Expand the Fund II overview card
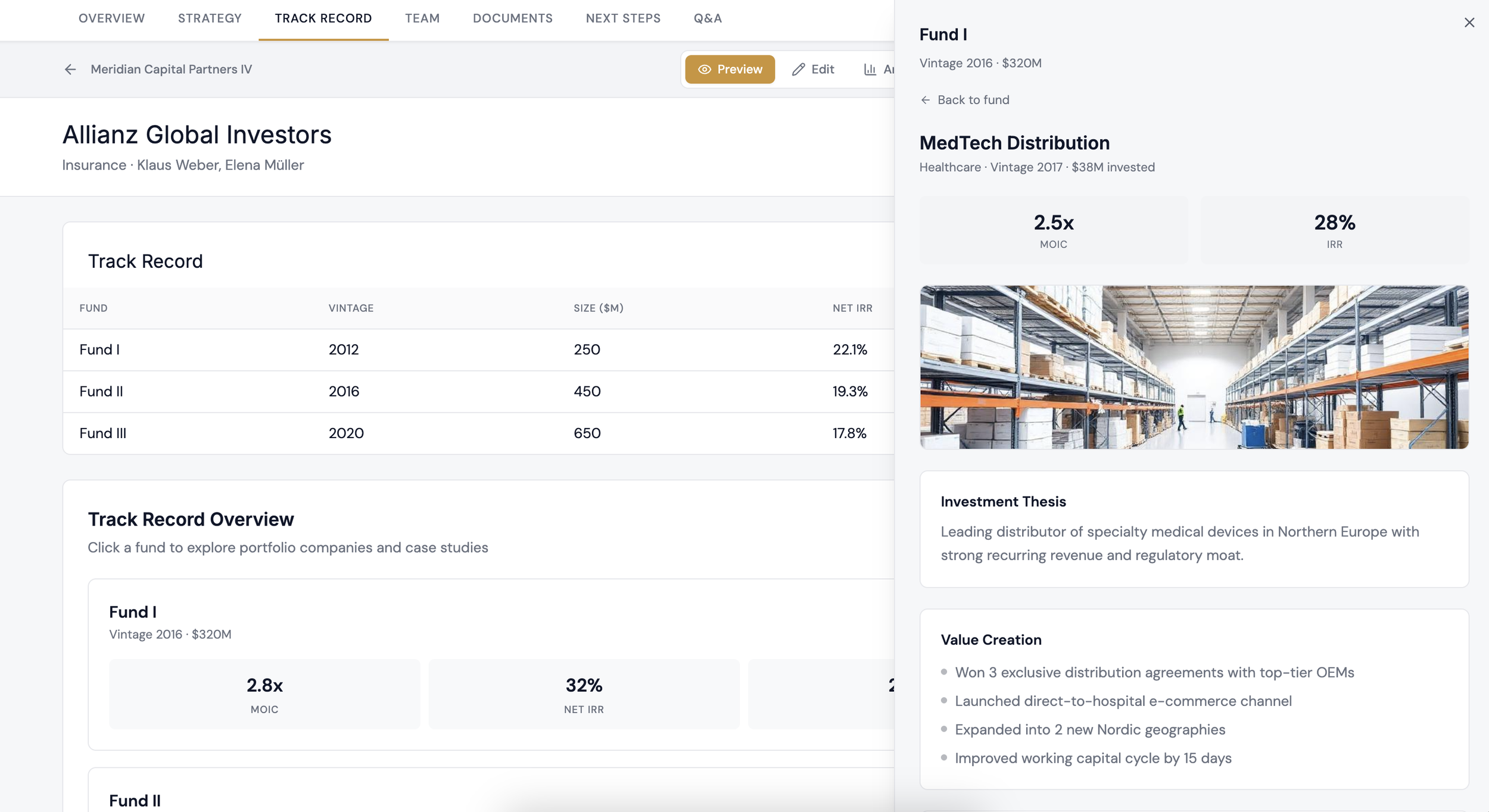 point(491,790)
